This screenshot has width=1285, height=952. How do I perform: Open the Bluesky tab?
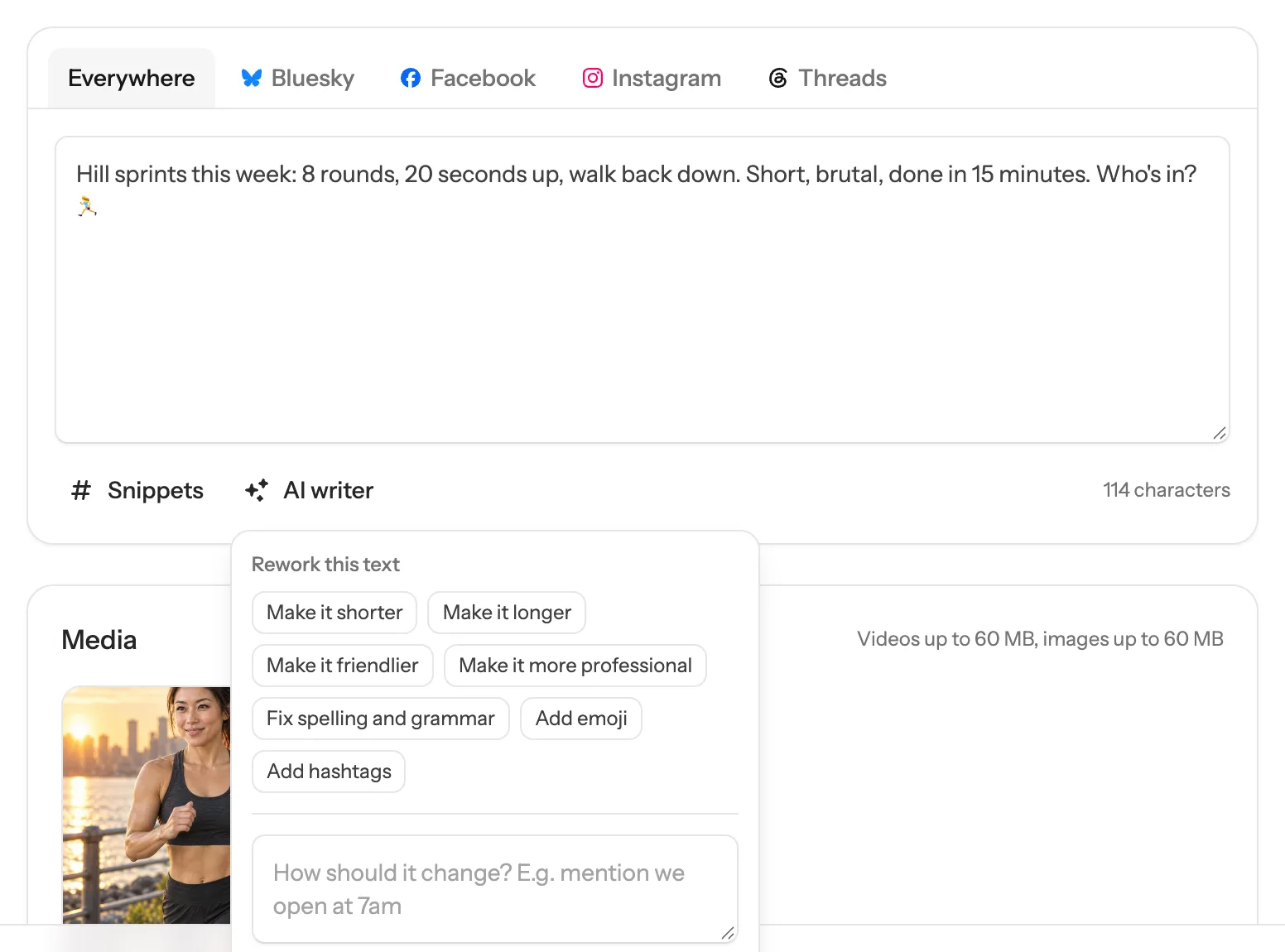click(x=297, y=78)
